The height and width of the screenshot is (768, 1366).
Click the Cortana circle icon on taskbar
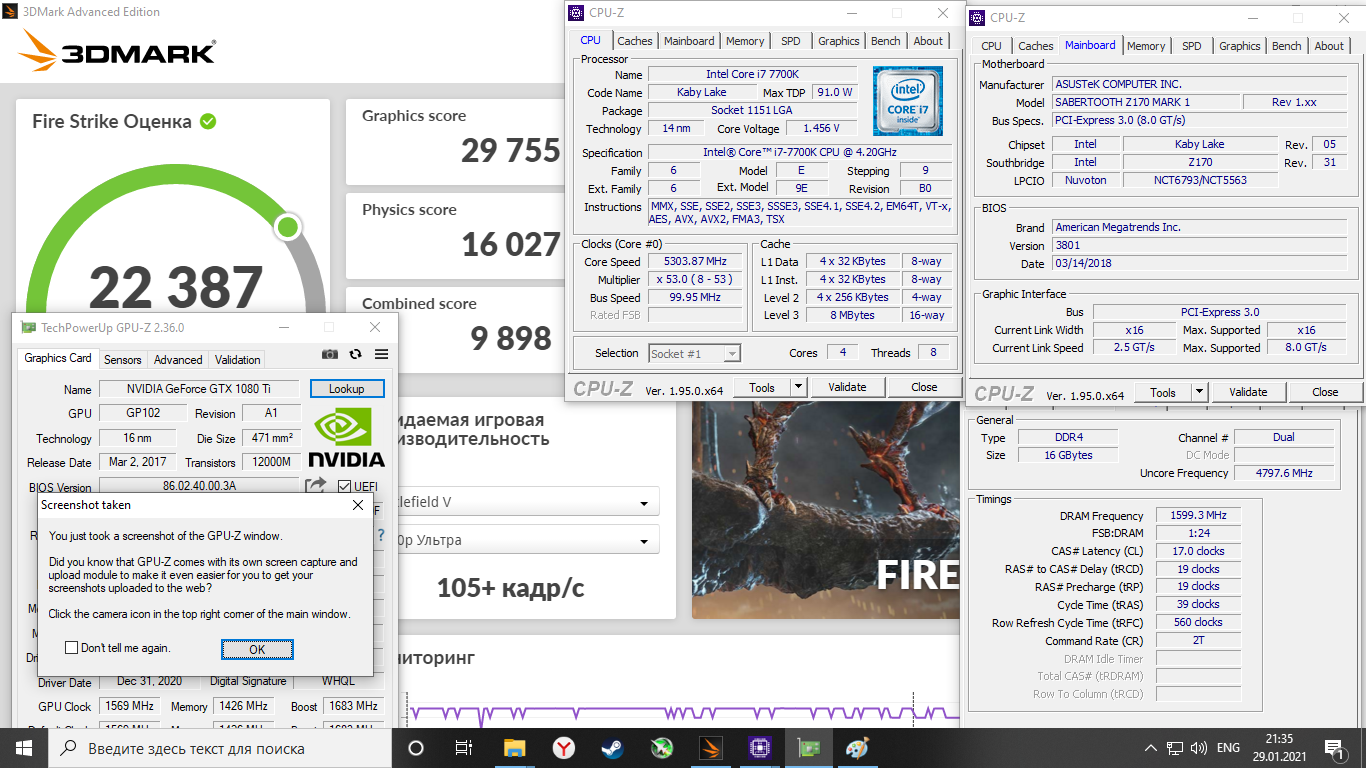click(416, 748)
